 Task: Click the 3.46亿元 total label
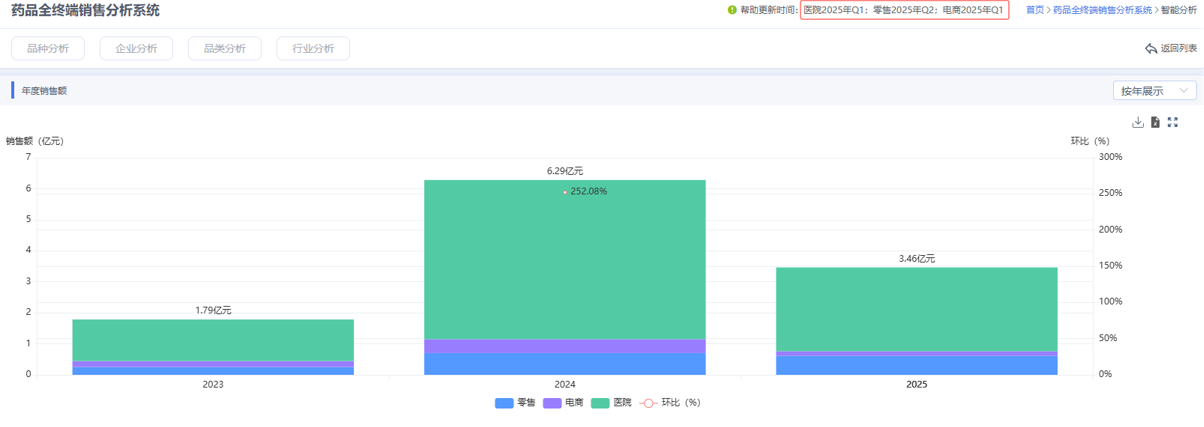[917, 258]
